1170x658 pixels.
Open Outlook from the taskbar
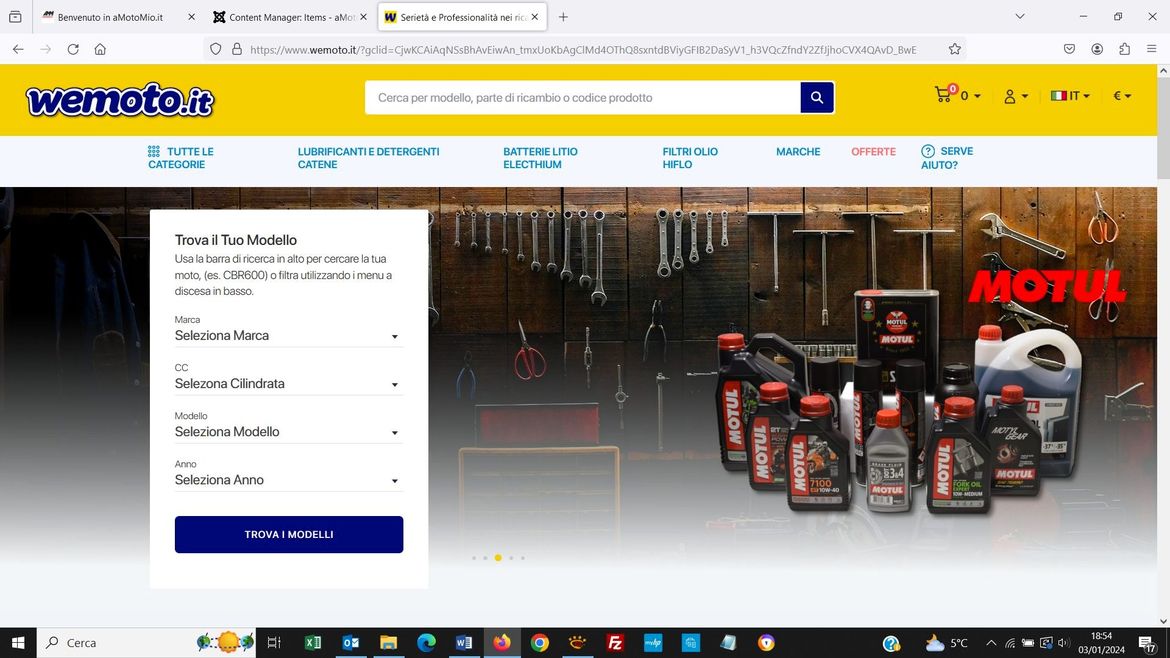coord(351,642)
